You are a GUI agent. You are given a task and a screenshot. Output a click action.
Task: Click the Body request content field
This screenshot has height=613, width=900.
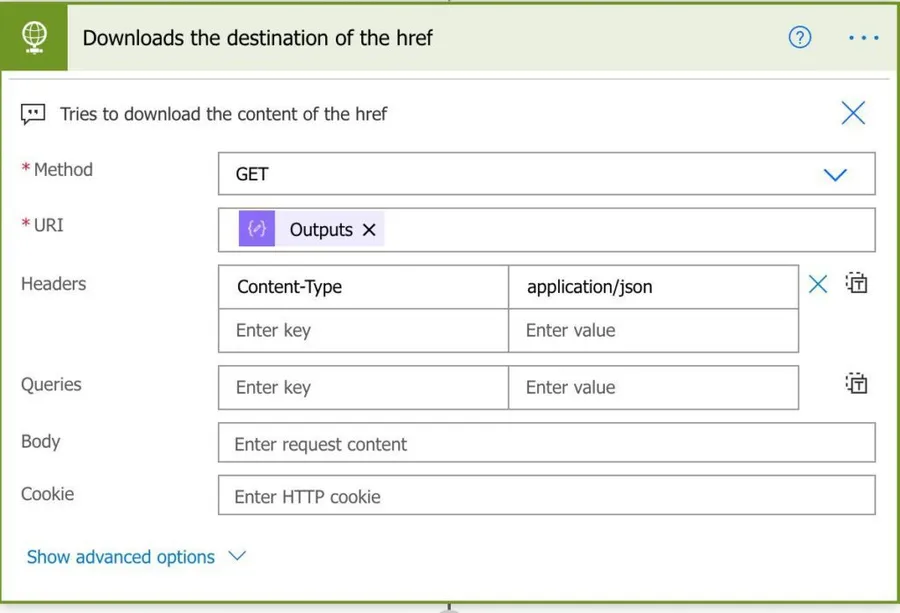point(546,444)
